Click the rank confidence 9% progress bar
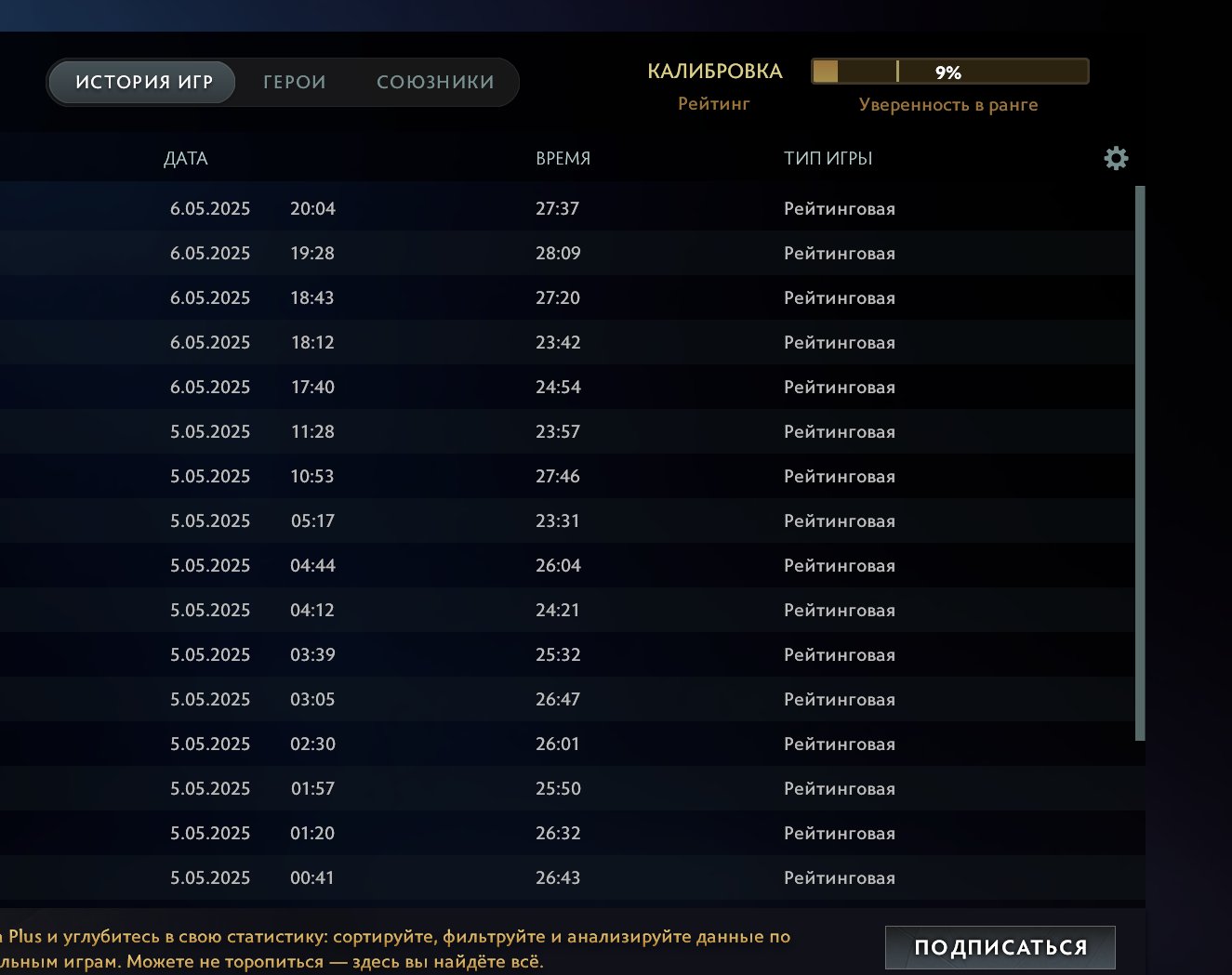 [x=949, y=72]
